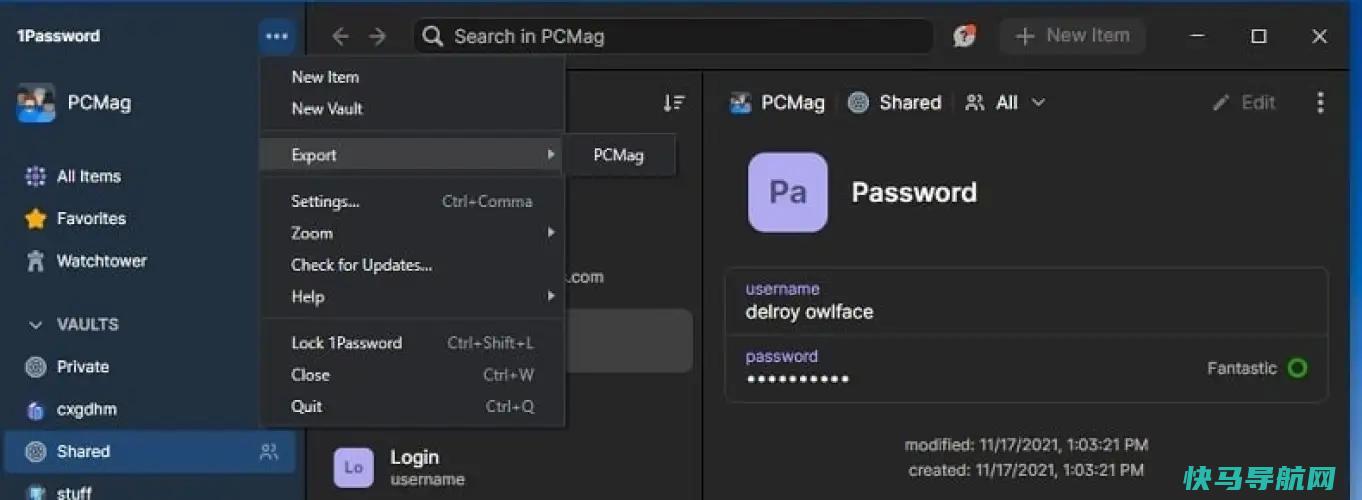The image size is (1362, 500).
Task: Click the Edit button
Action: click(1244, 102)
